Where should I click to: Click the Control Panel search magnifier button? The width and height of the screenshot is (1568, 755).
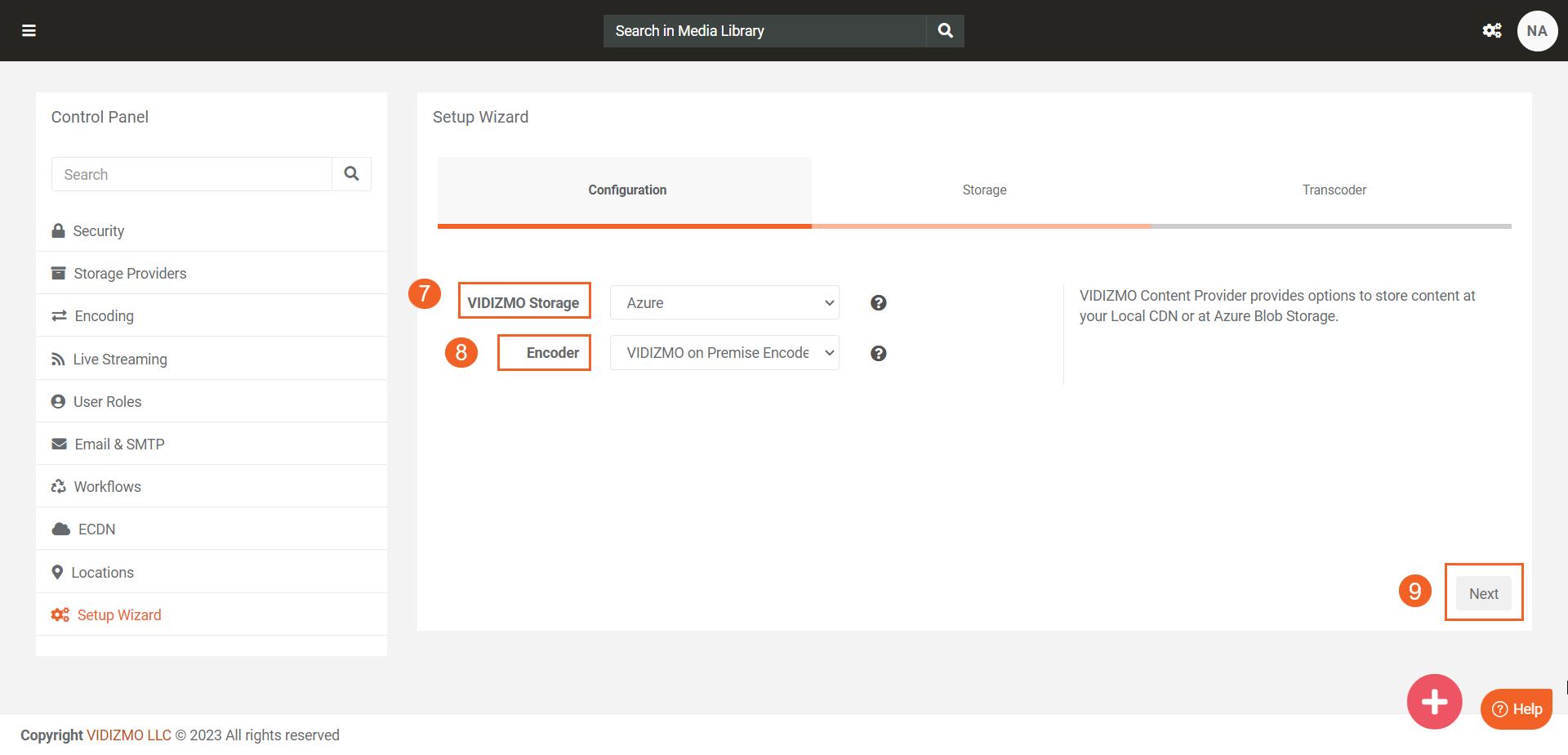(x=351, y=174)
